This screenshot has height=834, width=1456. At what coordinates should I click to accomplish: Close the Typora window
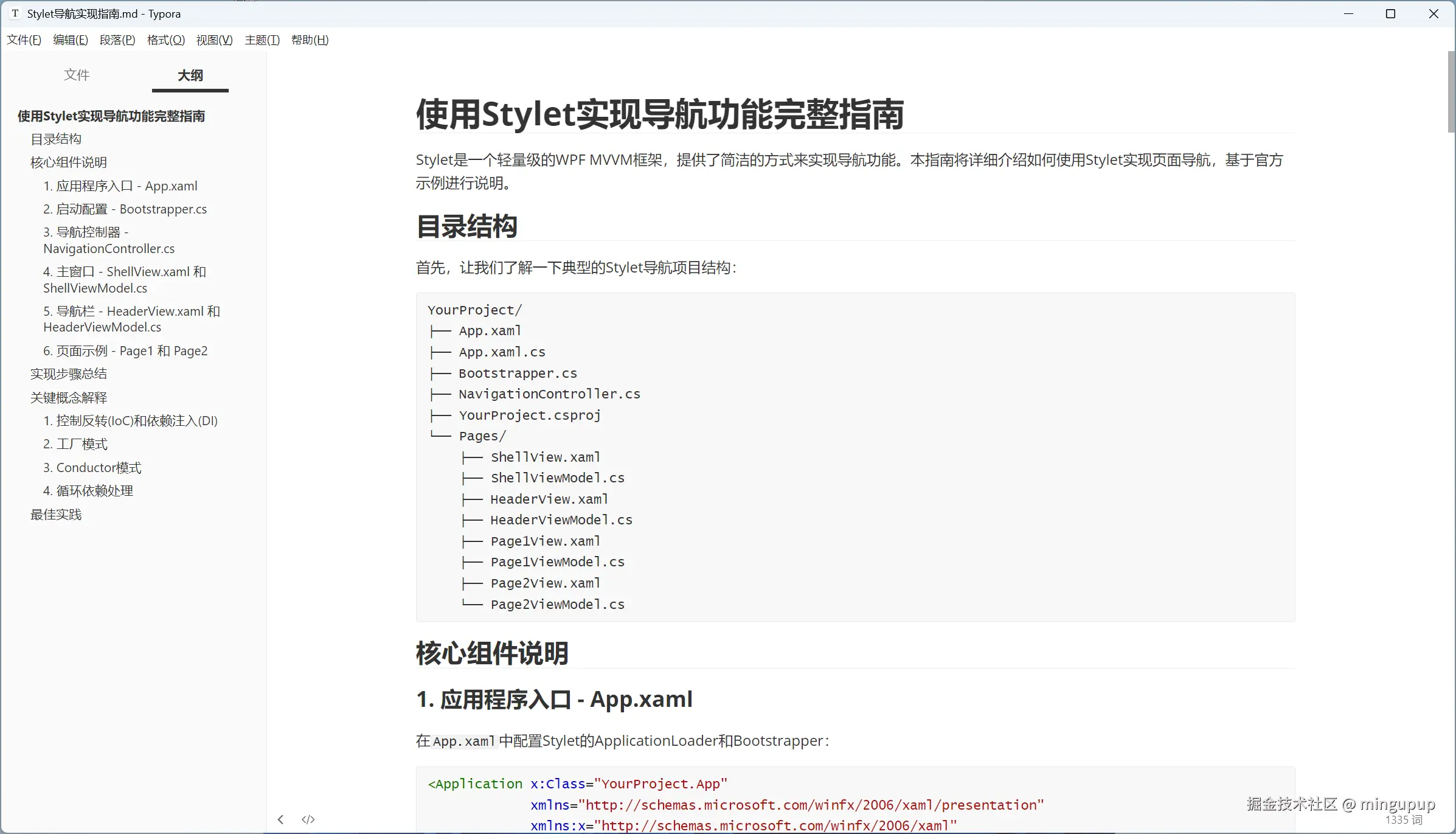point(1433,13)
